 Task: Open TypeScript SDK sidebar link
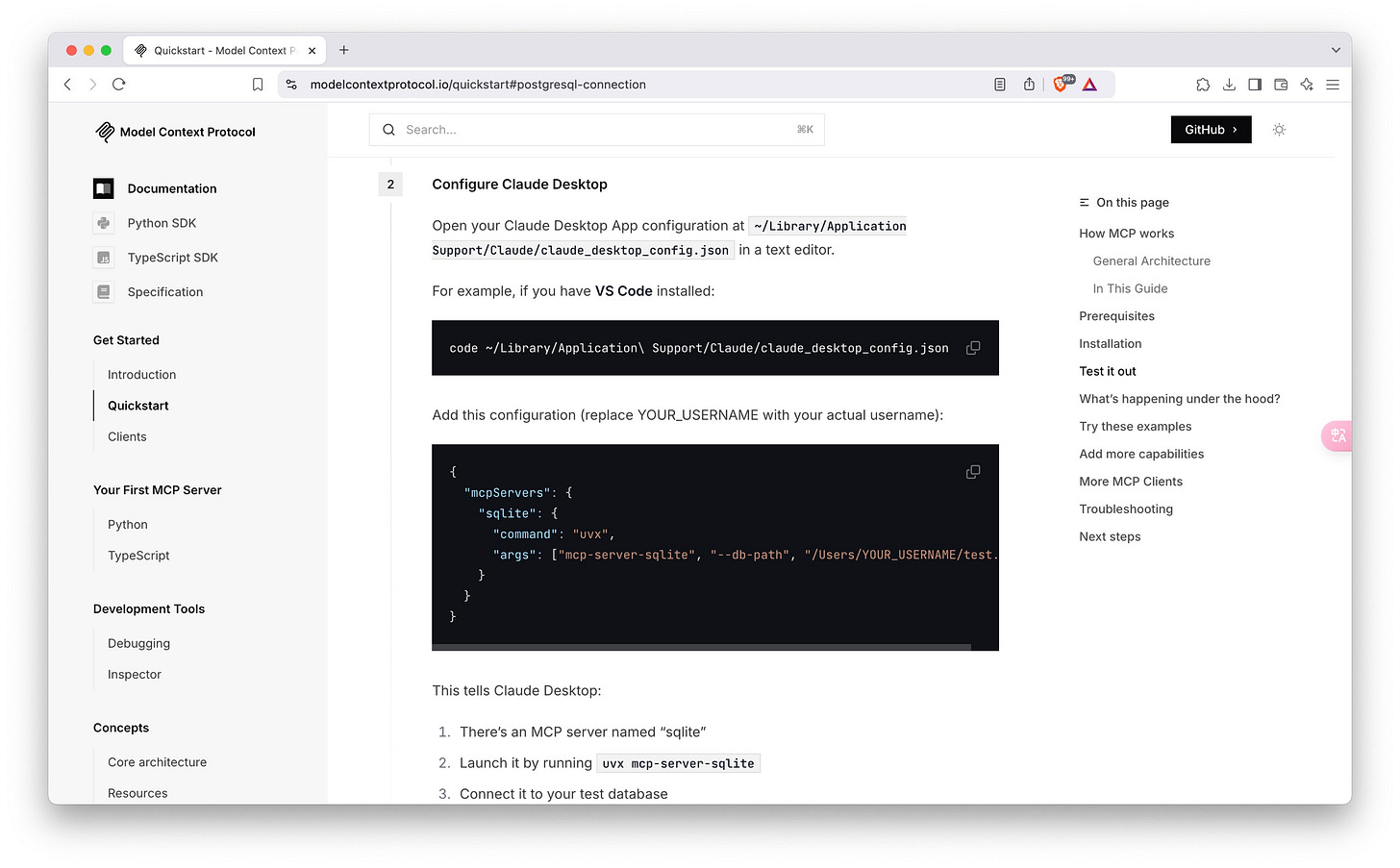(x=173, y=258)
